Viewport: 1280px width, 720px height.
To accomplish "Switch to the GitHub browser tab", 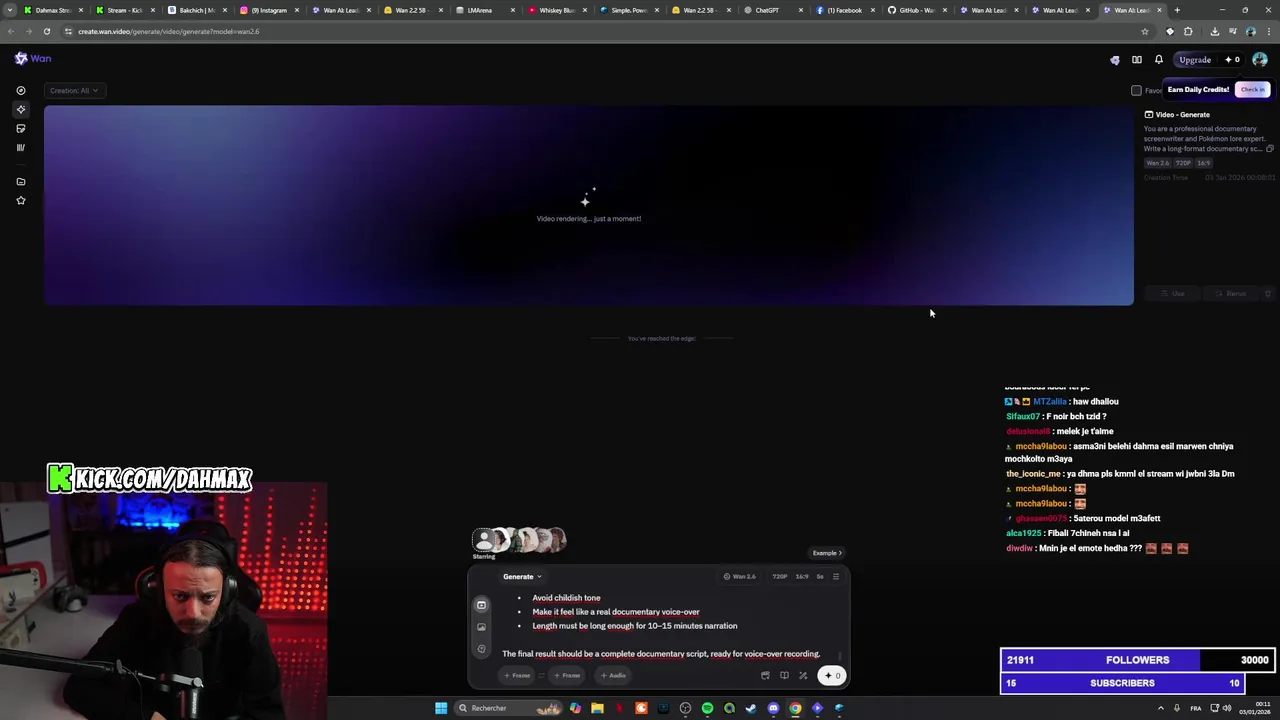I will click(x=916, y=10).
